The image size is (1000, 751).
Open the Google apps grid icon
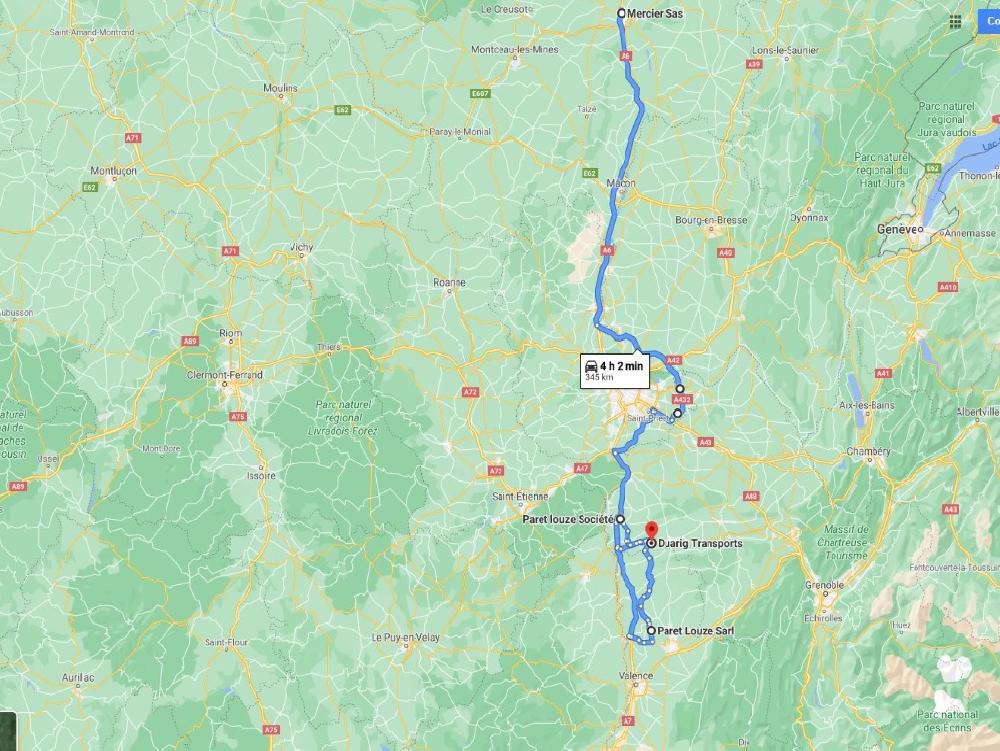[955, 22]
